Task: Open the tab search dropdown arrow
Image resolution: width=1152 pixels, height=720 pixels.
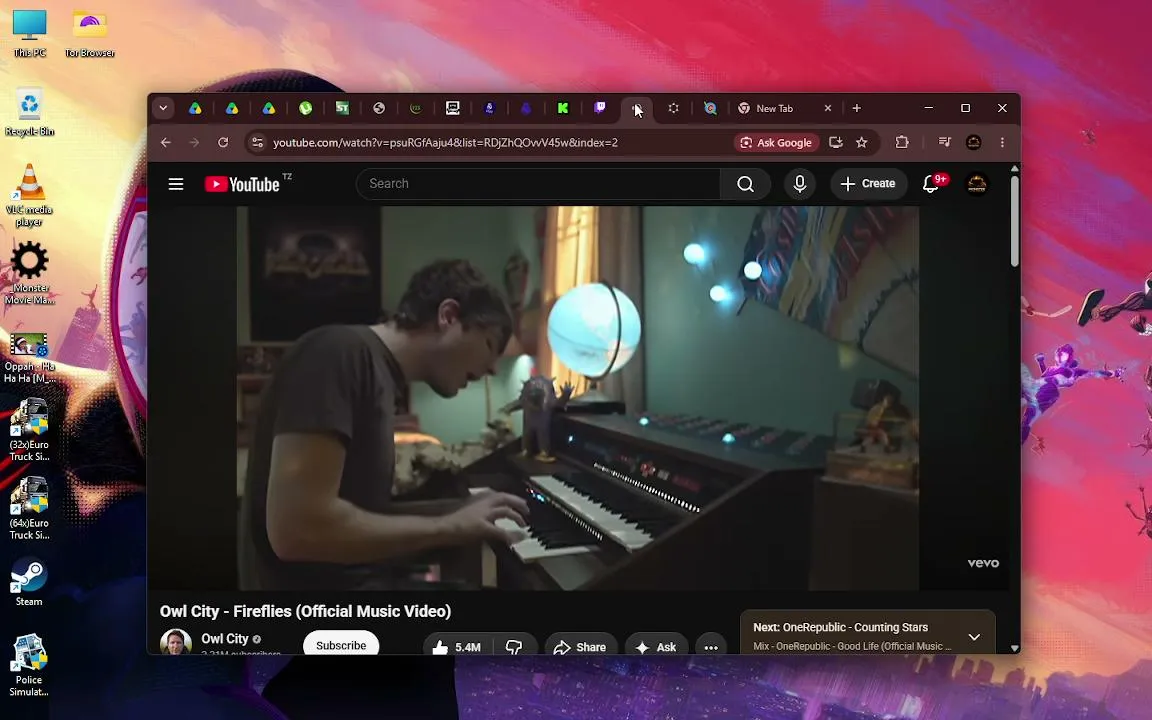Action: coord(163,108)
